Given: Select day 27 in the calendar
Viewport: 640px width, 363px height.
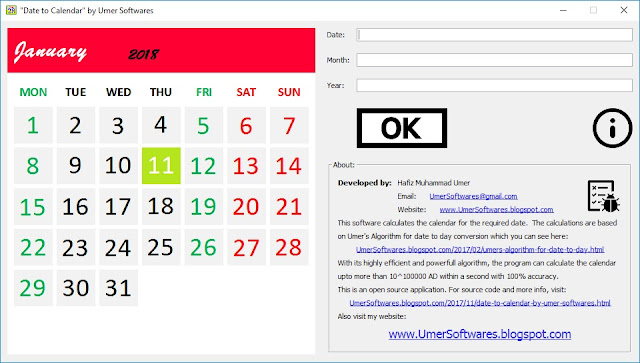Looking at the screenshot, I should 246,247.
